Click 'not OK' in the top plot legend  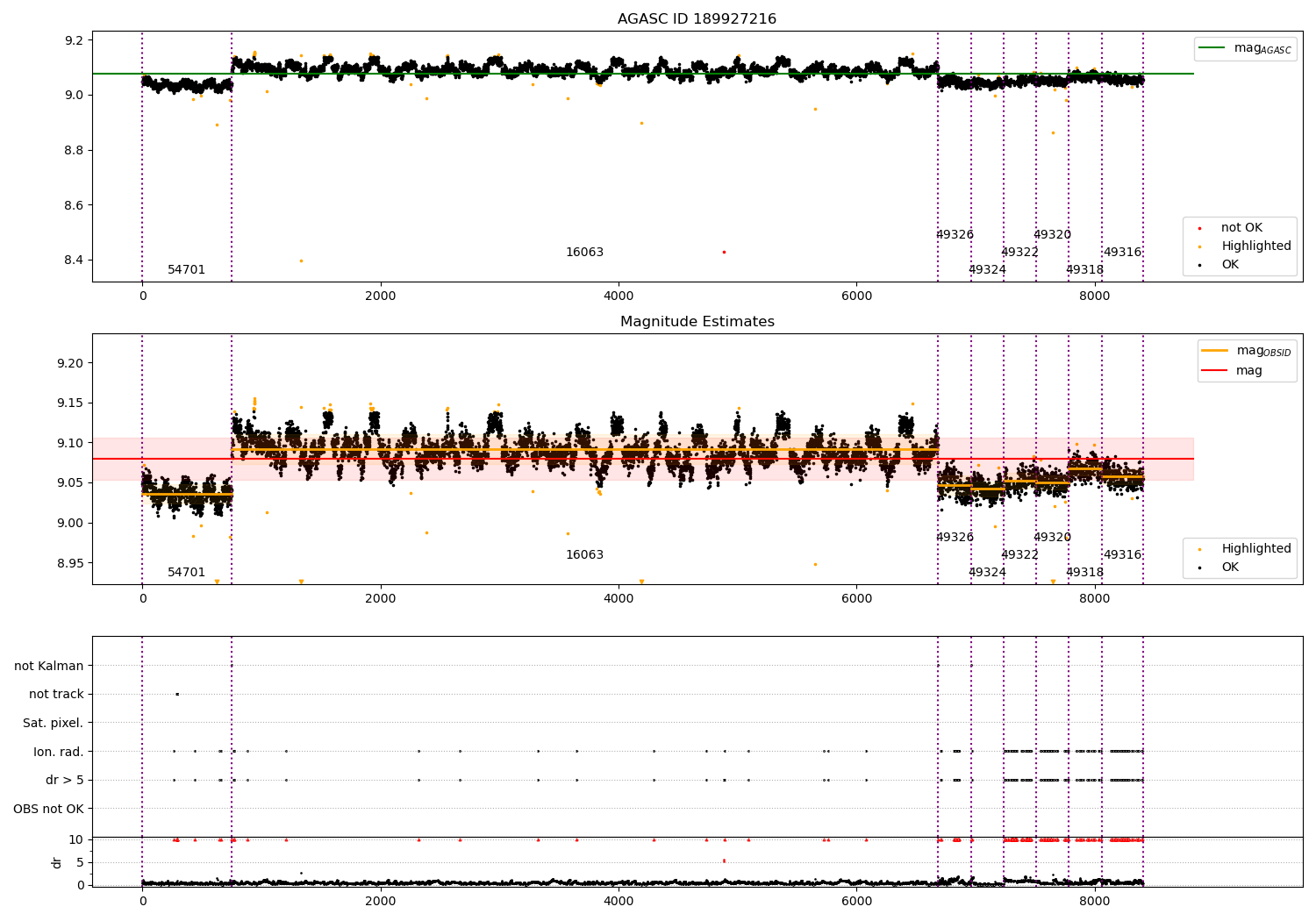[x=1241, y=228]
